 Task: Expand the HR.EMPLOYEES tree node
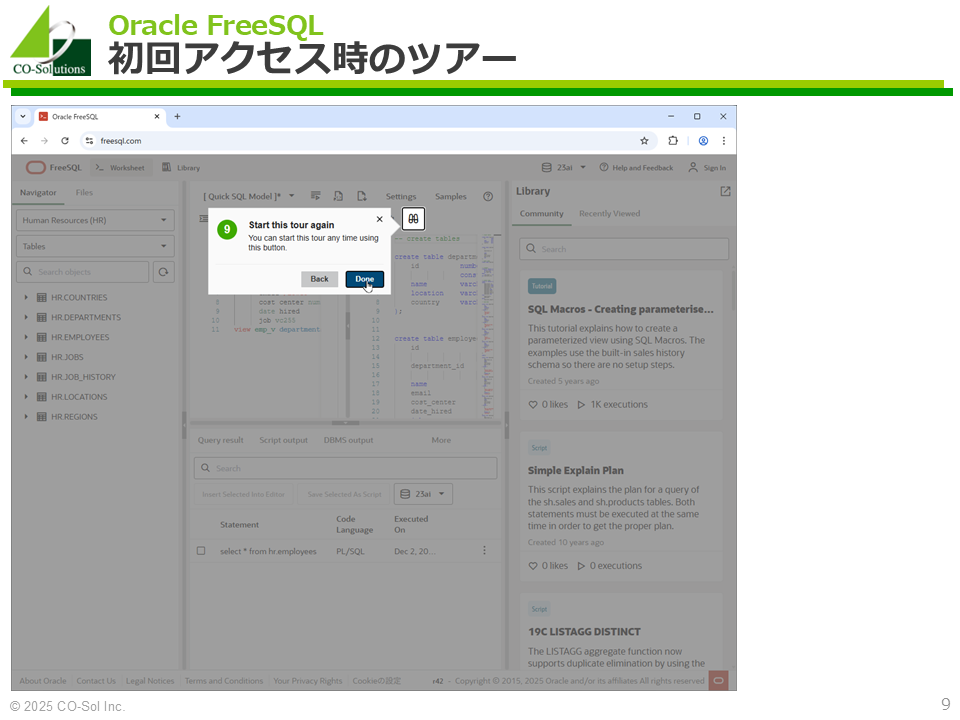27,337
